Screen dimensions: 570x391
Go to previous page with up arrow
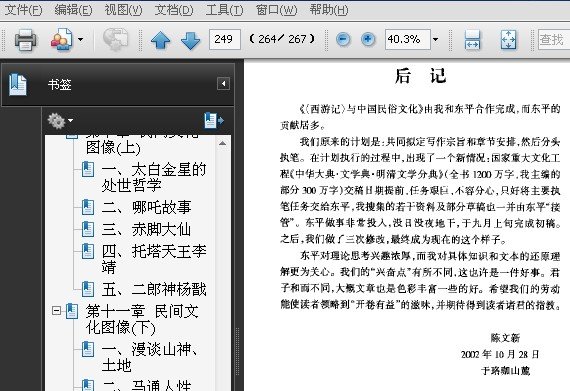coord(160,40)
